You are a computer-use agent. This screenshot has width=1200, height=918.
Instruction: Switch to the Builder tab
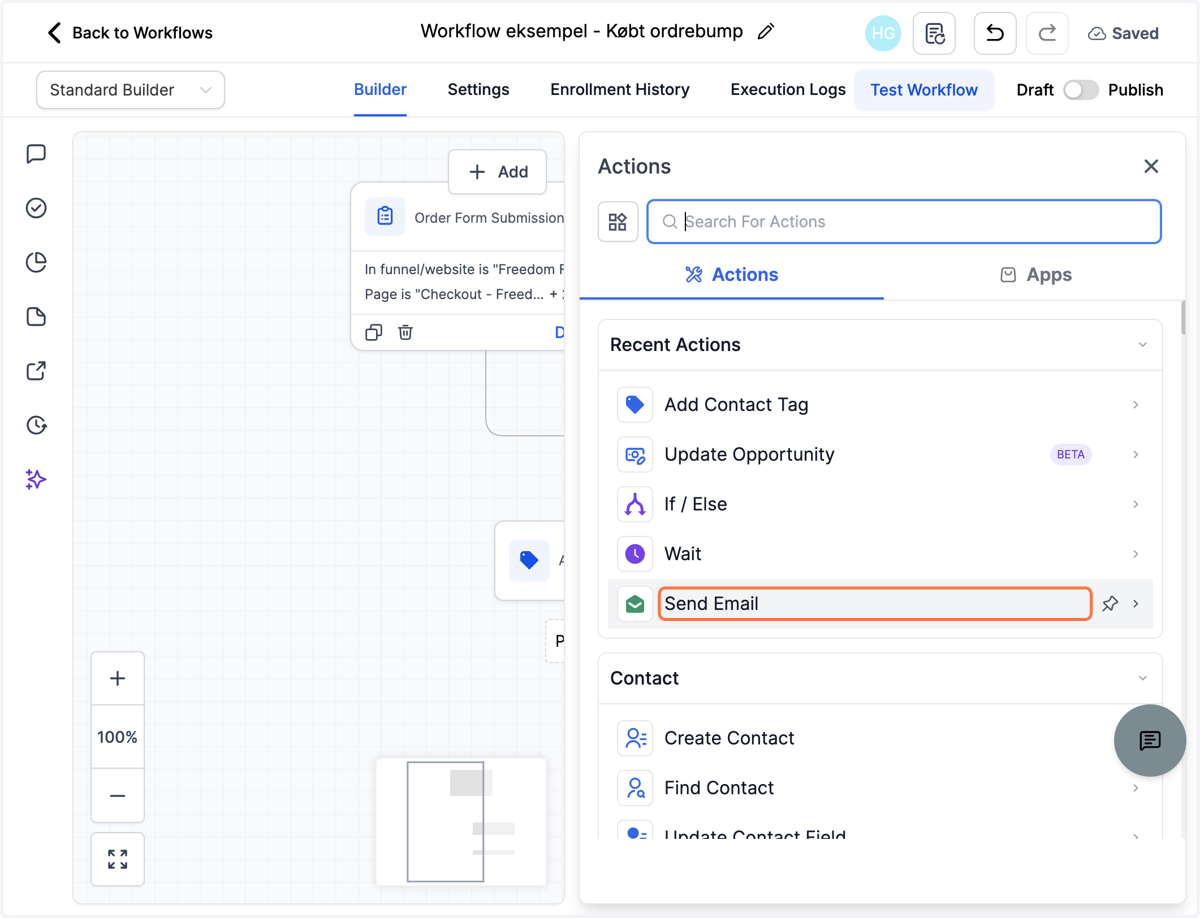coord(380,90)
